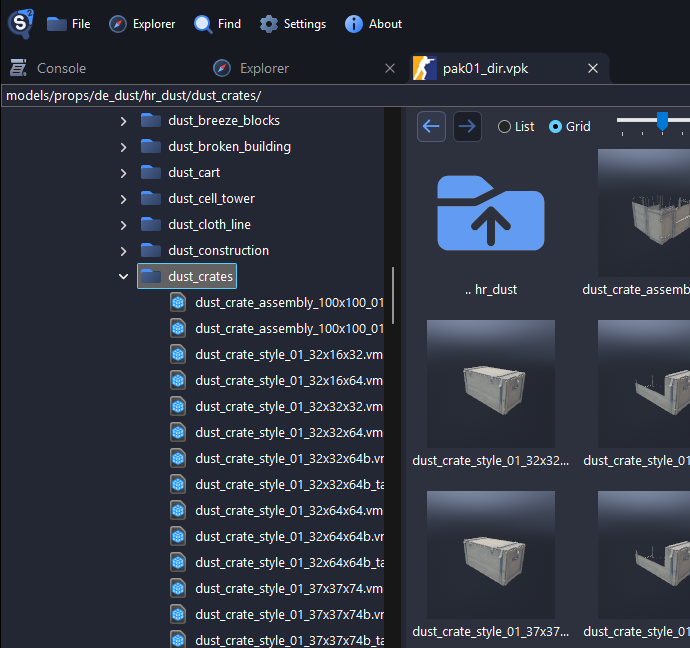Switch to Grid view mode

click(x=569, y=127)
